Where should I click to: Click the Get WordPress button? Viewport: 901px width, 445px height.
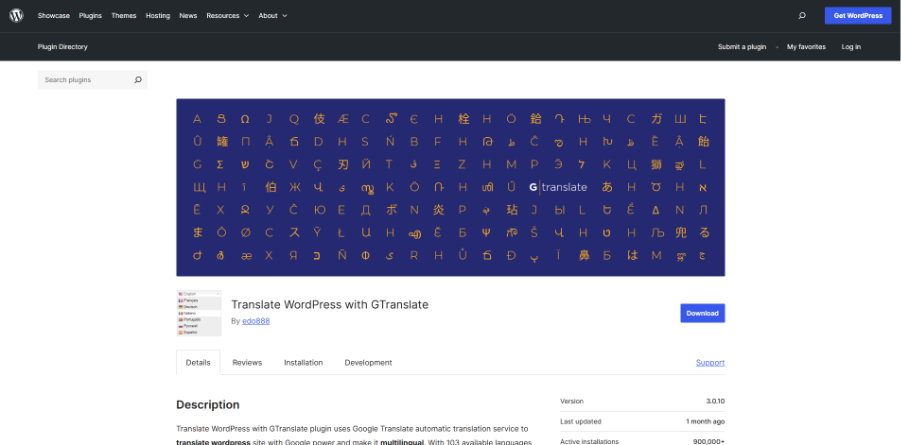click(x=858, y=16)
